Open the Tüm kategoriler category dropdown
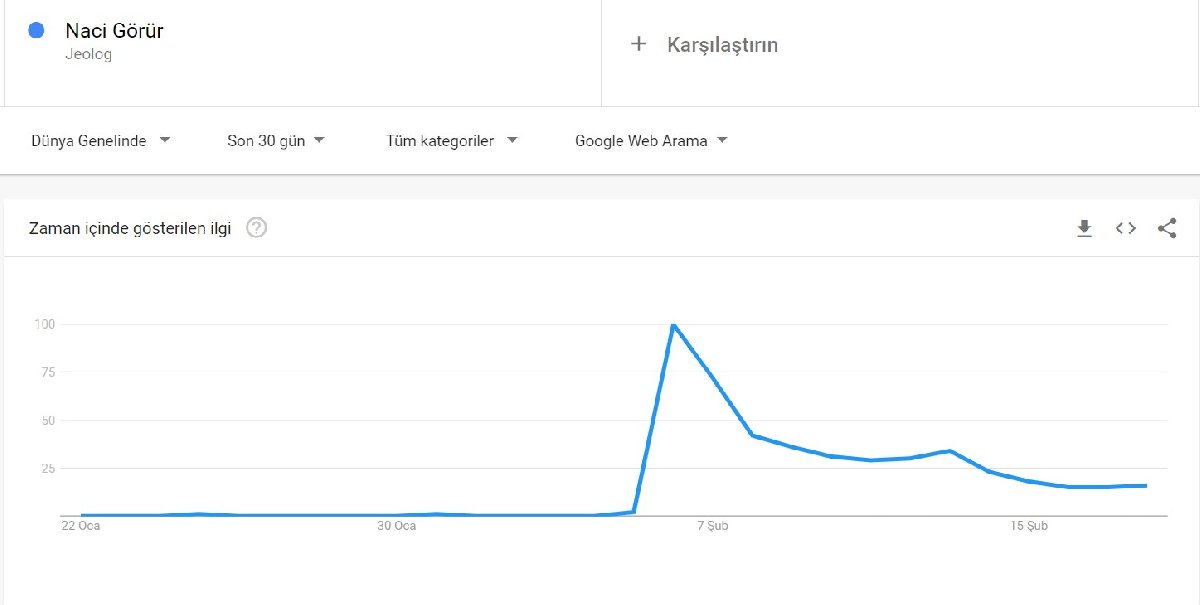1200x605 pixels. point(452,141)
